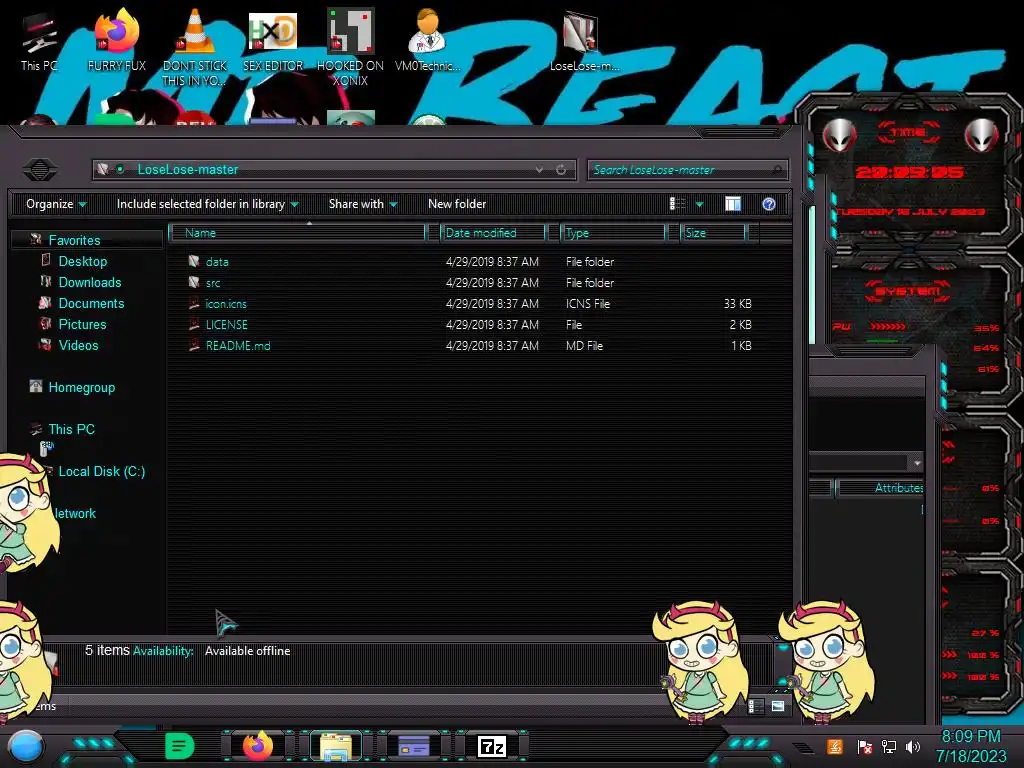Click the New folder button
The image size is (1024, 768).
[457, 204]
